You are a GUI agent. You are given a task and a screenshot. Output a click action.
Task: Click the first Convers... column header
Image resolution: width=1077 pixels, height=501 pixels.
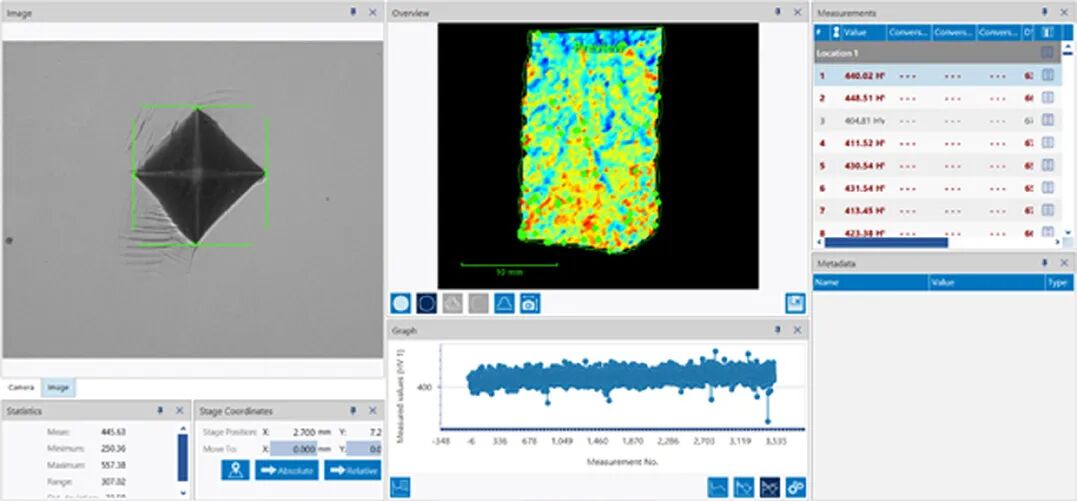point(909,32)
